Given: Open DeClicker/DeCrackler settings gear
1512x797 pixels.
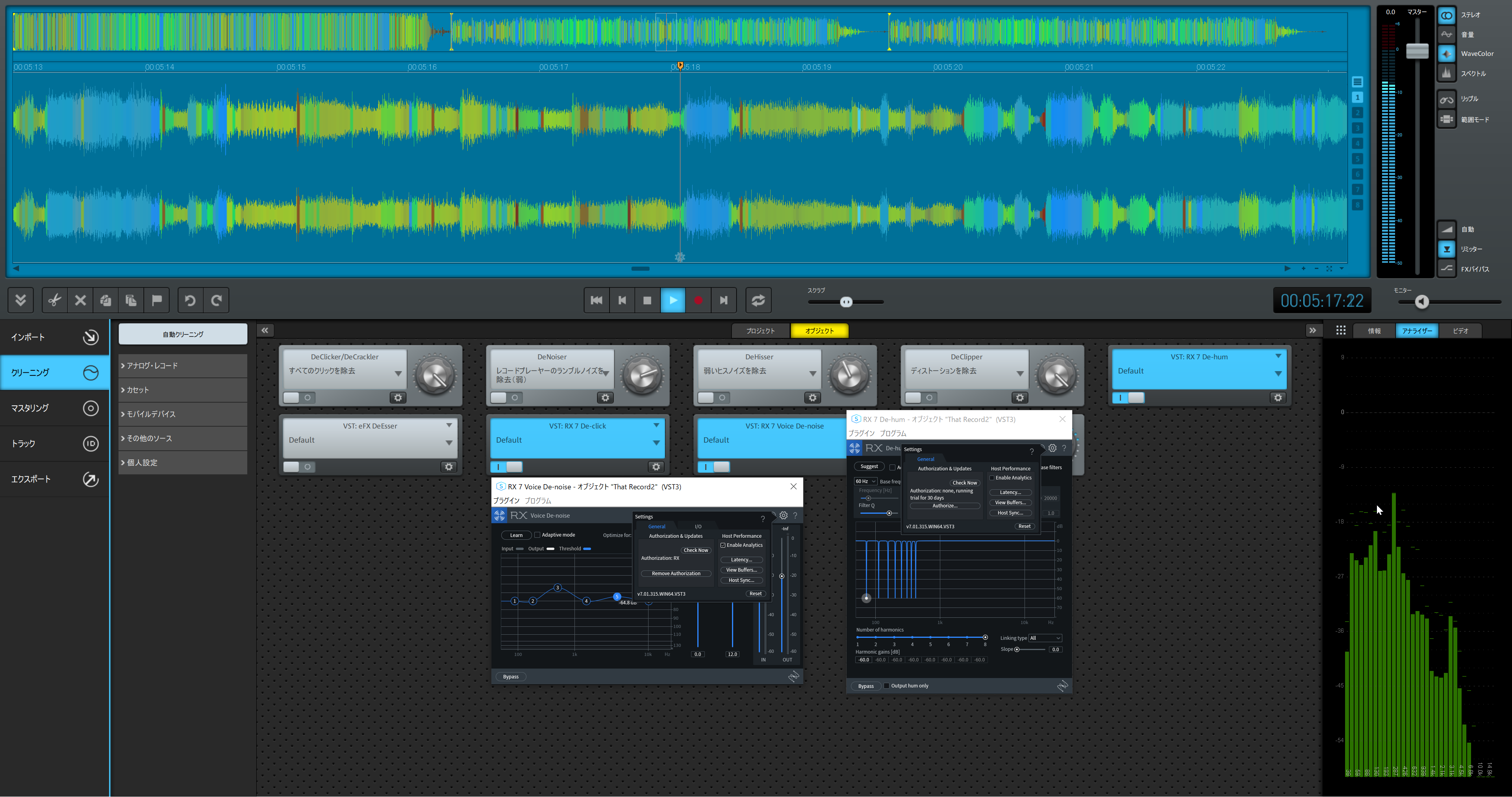Looking at the screenshot, I should point(398,398).
